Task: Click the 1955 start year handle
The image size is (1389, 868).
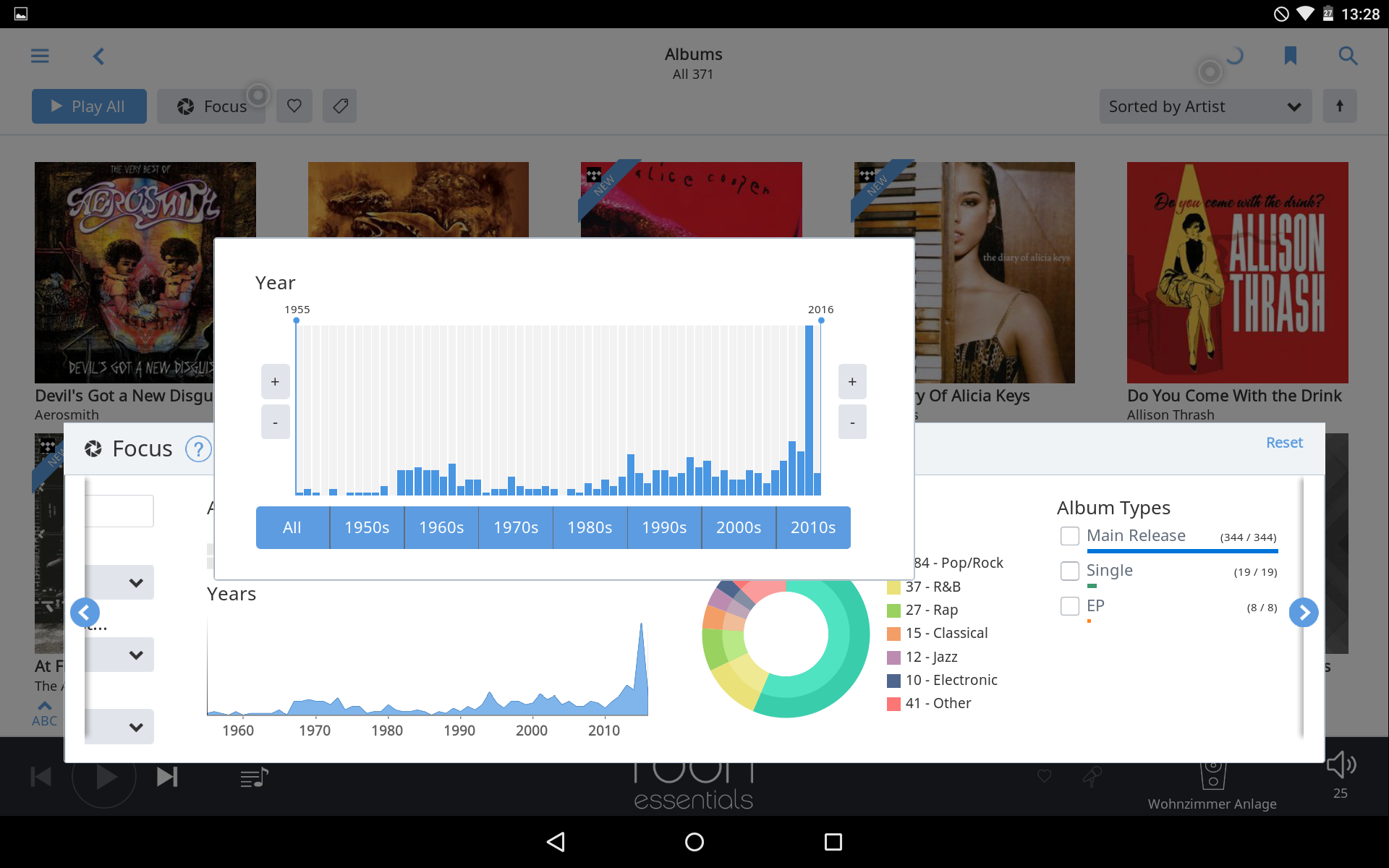Action: (x=297, y=320)
